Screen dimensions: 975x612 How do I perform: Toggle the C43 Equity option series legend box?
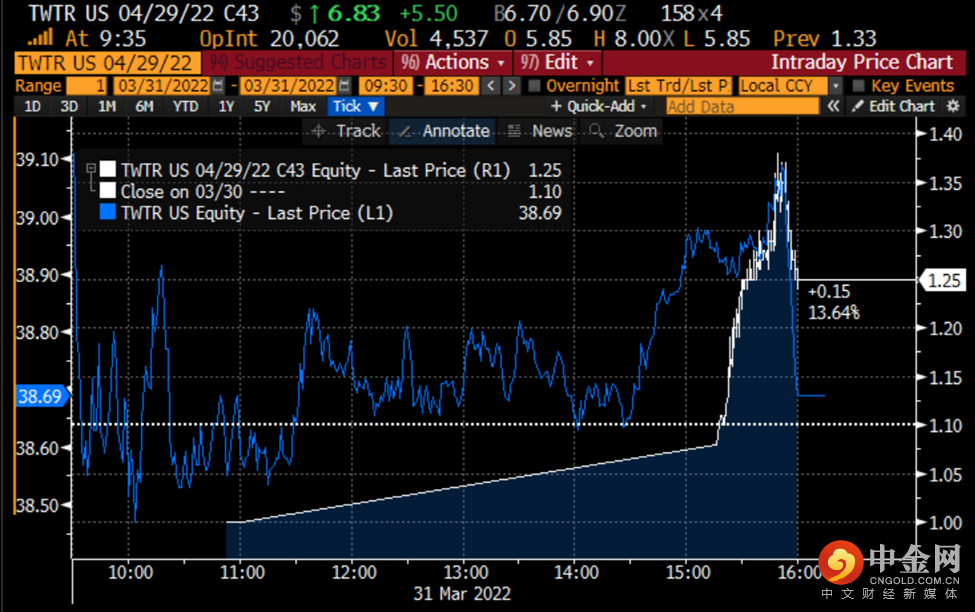pos(108,169)
